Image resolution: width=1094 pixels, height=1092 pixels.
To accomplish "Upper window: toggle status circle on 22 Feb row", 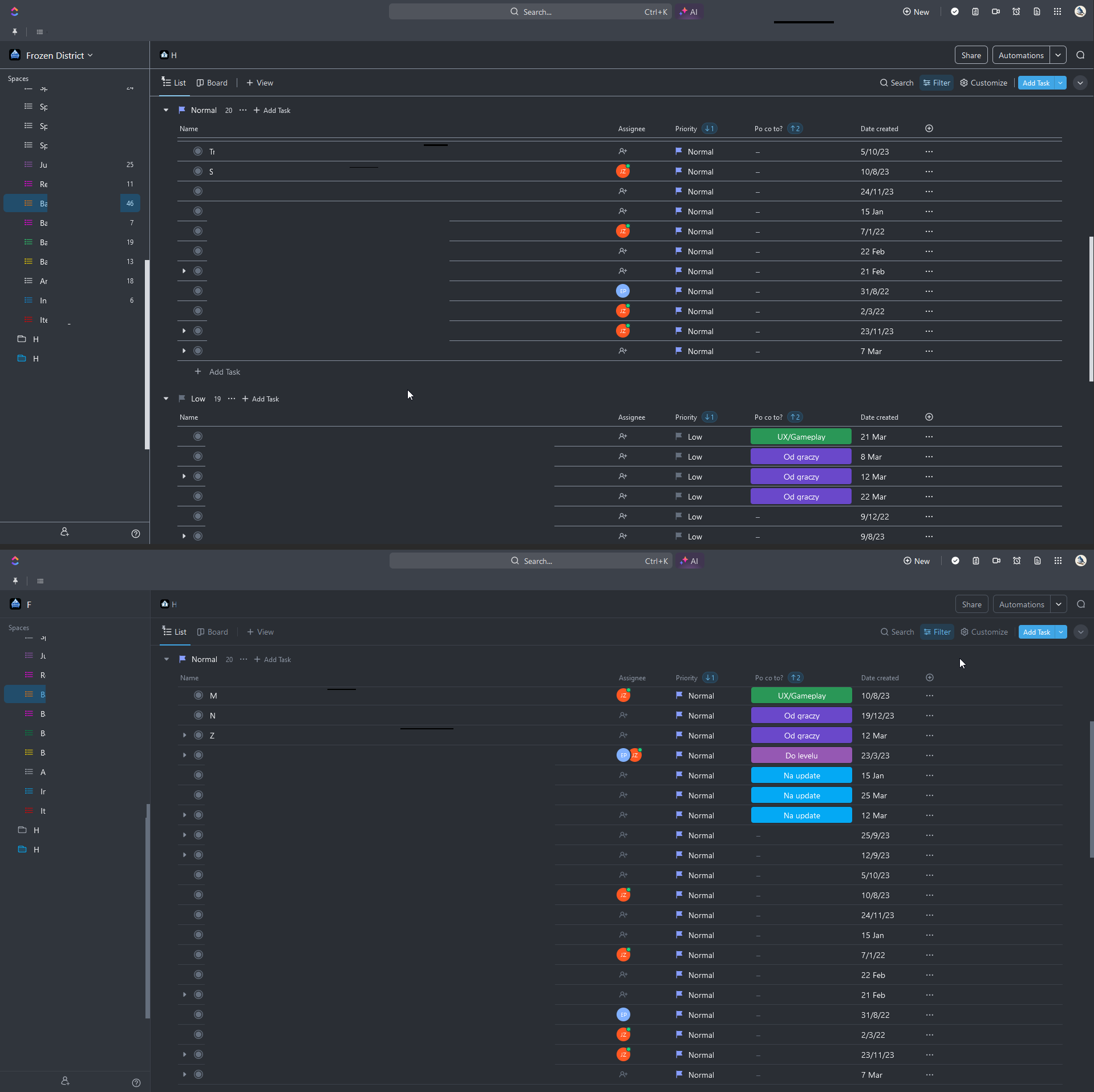I will (x=198, y=251).
